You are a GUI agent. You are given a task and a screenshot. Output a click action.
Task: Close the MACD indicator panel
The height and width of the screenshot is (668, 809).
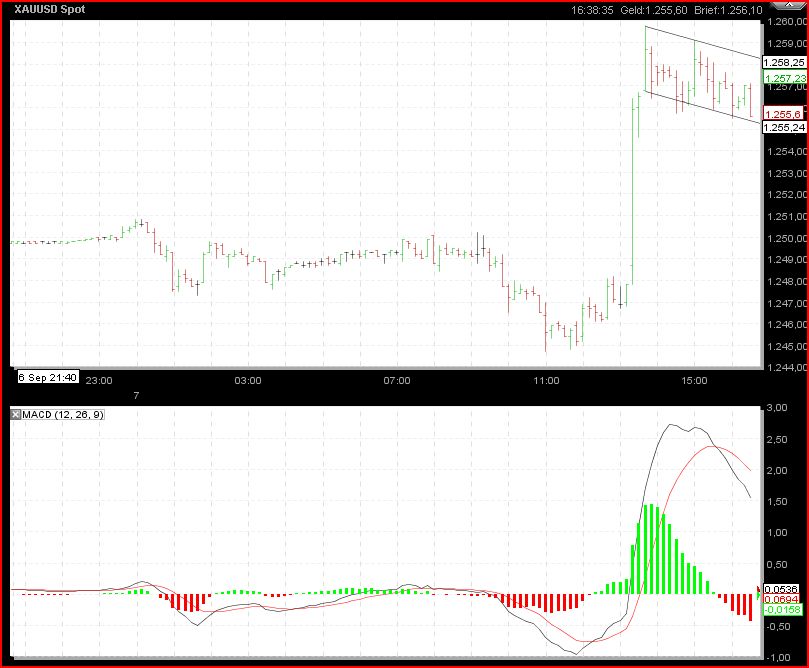coord(15,415)
